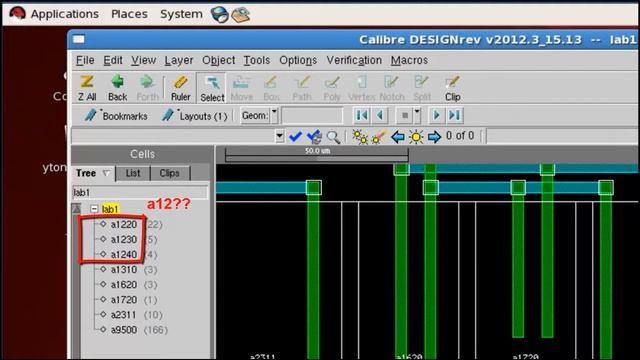
Task: Click the magnifying glass search icon
Action: tap(333, 137)
